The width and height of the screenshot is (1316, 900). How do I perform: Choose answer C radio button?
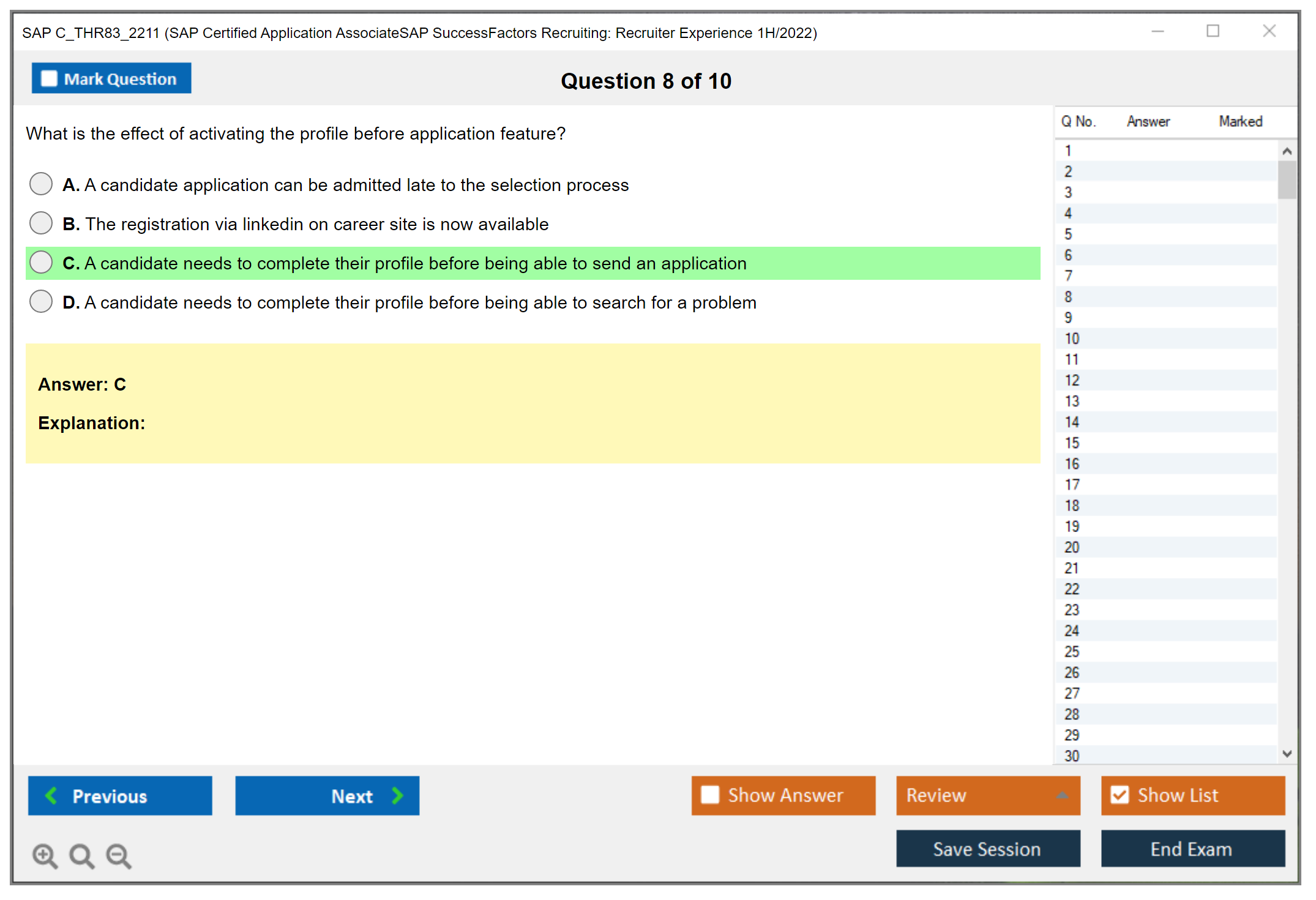[41, 262]
